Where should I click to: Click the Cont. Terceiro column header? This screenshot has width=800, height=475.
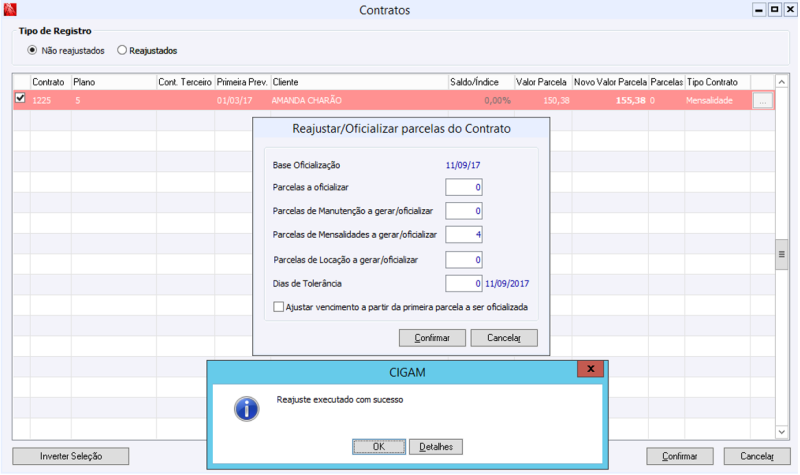pos(185,82)
